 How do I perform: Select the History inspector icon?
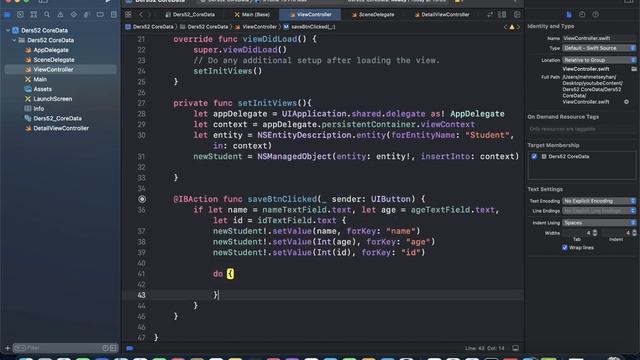582,15
